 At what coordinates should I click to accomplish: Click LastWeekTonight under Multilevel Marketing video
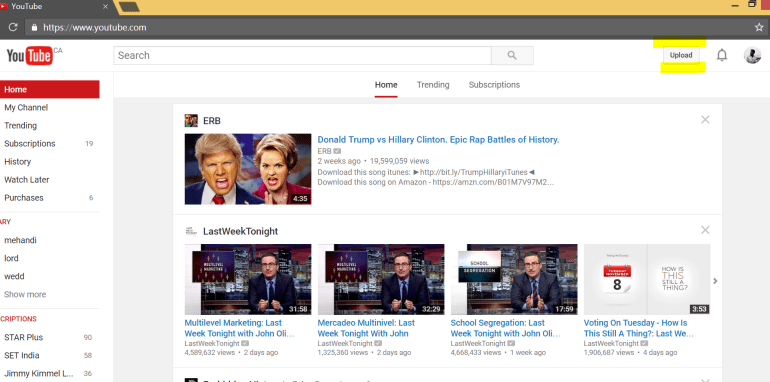212,344
